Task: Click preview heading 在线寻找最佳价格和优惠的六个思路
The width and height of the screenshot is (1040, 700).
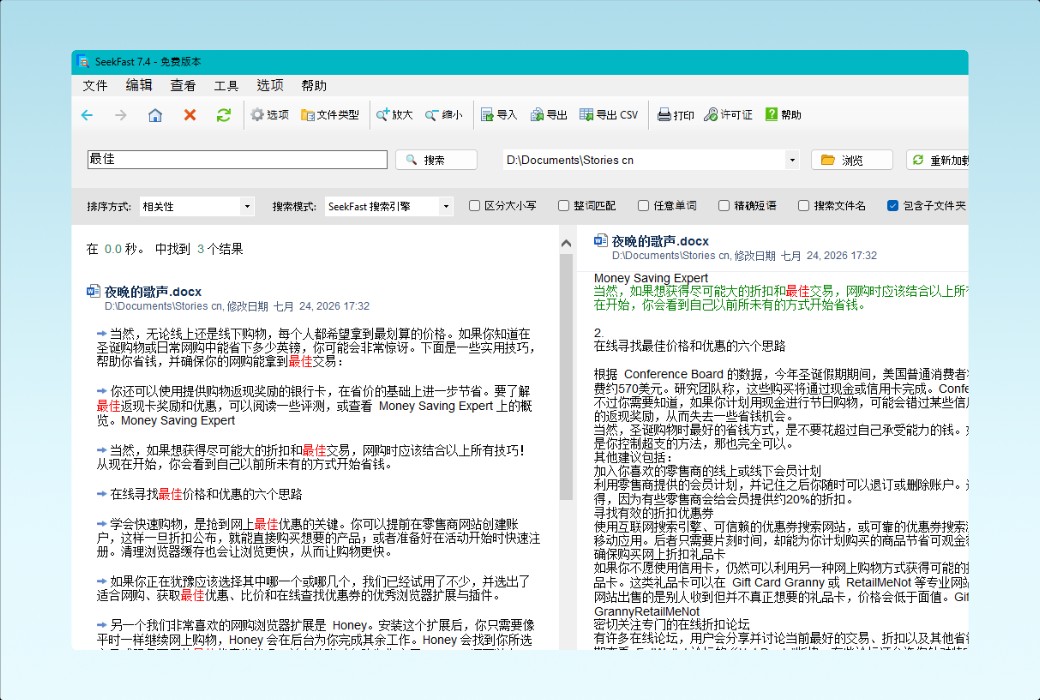Action: coord(689,346)
